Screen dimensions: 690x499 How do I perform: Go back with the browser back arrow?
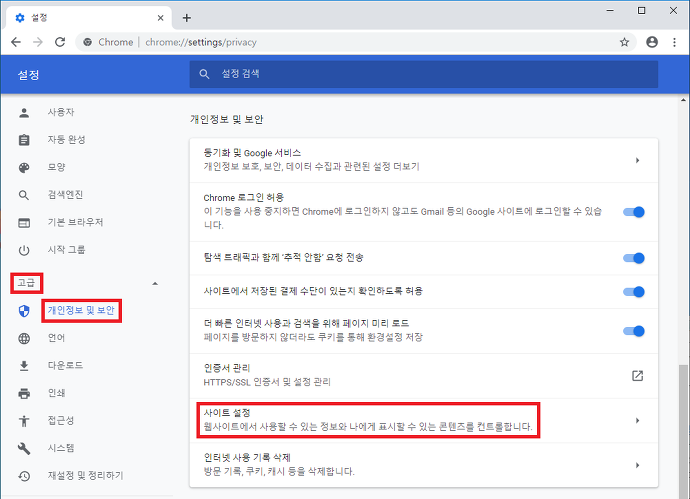pos(16,42)
